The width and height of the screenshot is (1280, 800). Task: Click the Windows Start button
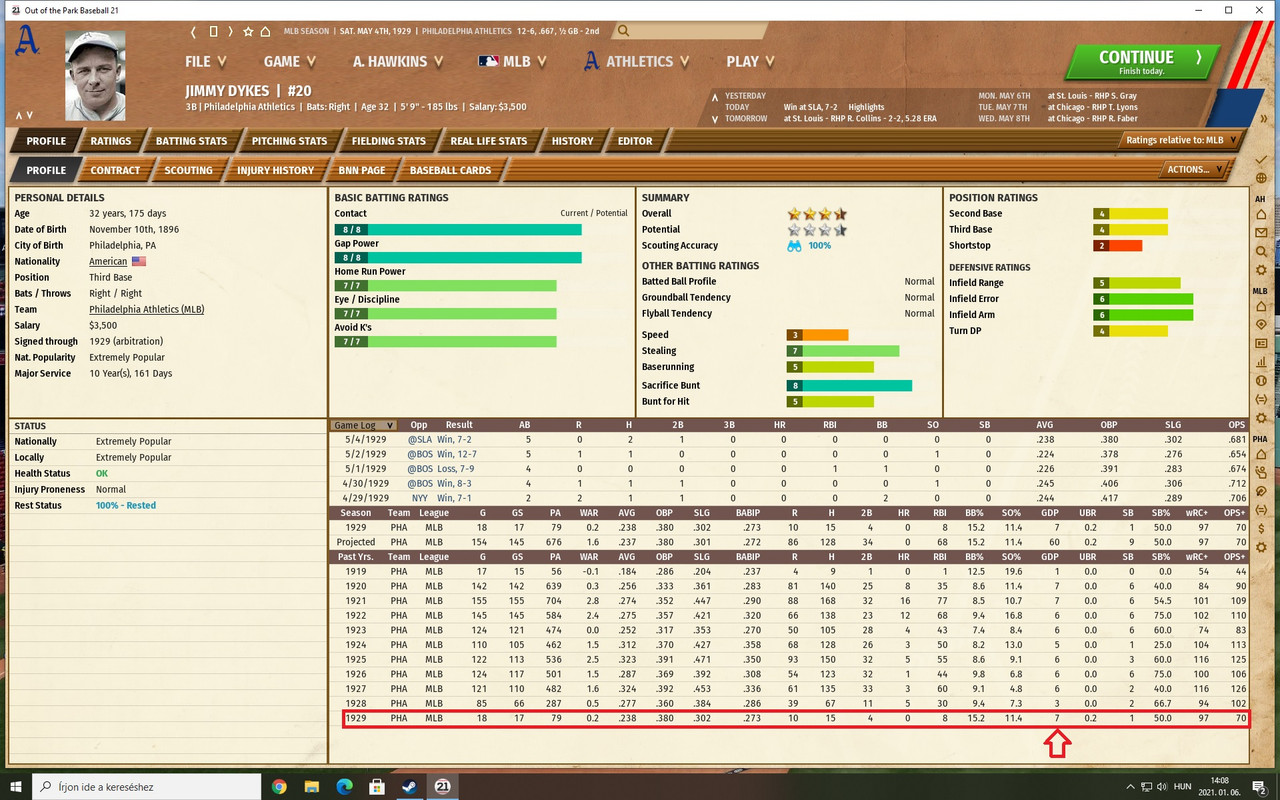point(15,787)
